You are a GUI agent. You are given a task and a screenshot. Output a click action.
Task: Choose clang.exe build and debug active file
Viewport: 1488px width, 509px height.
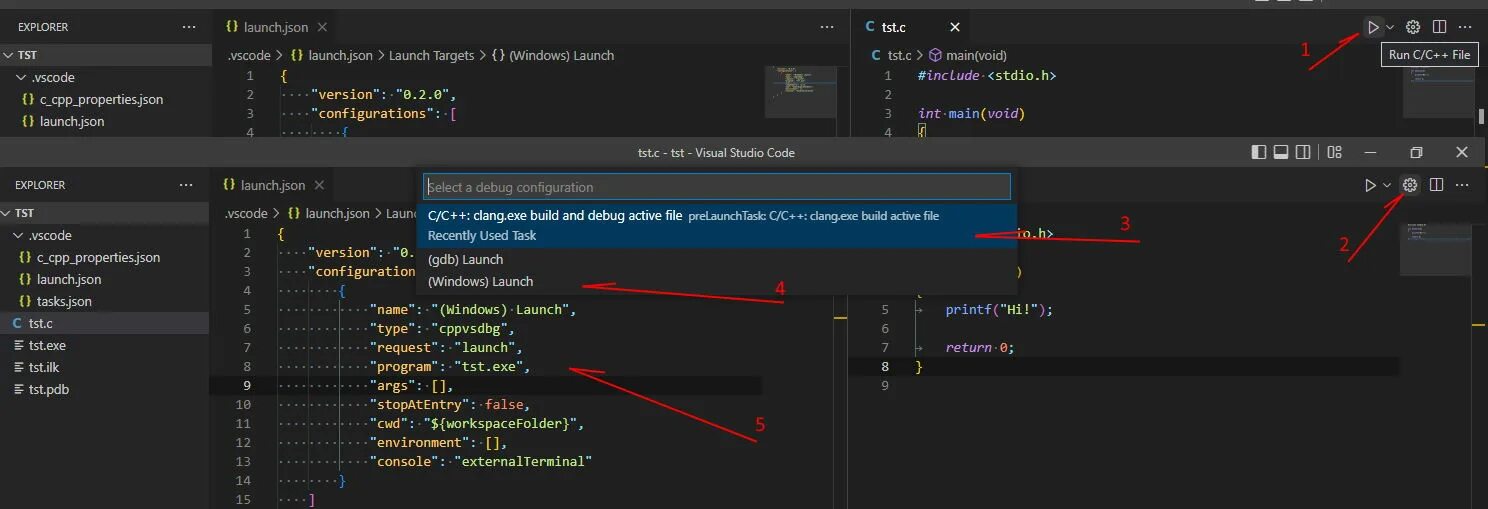point(716,225)
